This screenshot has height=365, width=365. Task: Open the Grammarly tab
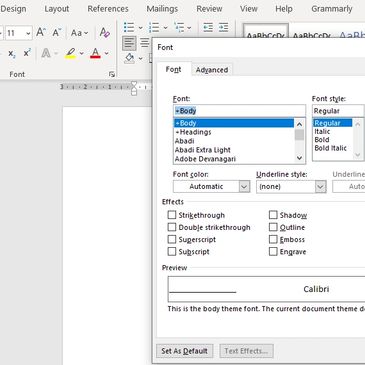point(332,9)
